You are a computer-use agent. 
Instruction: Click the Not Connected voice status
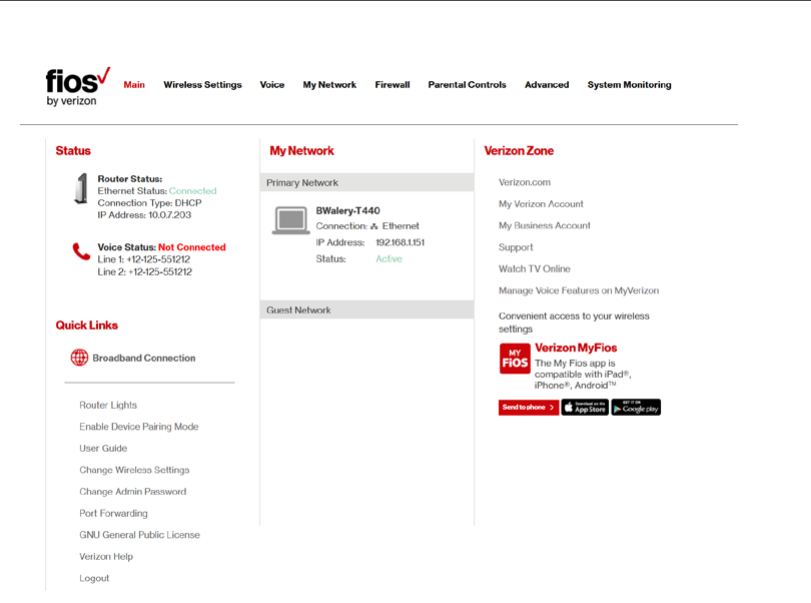[192, 247]
